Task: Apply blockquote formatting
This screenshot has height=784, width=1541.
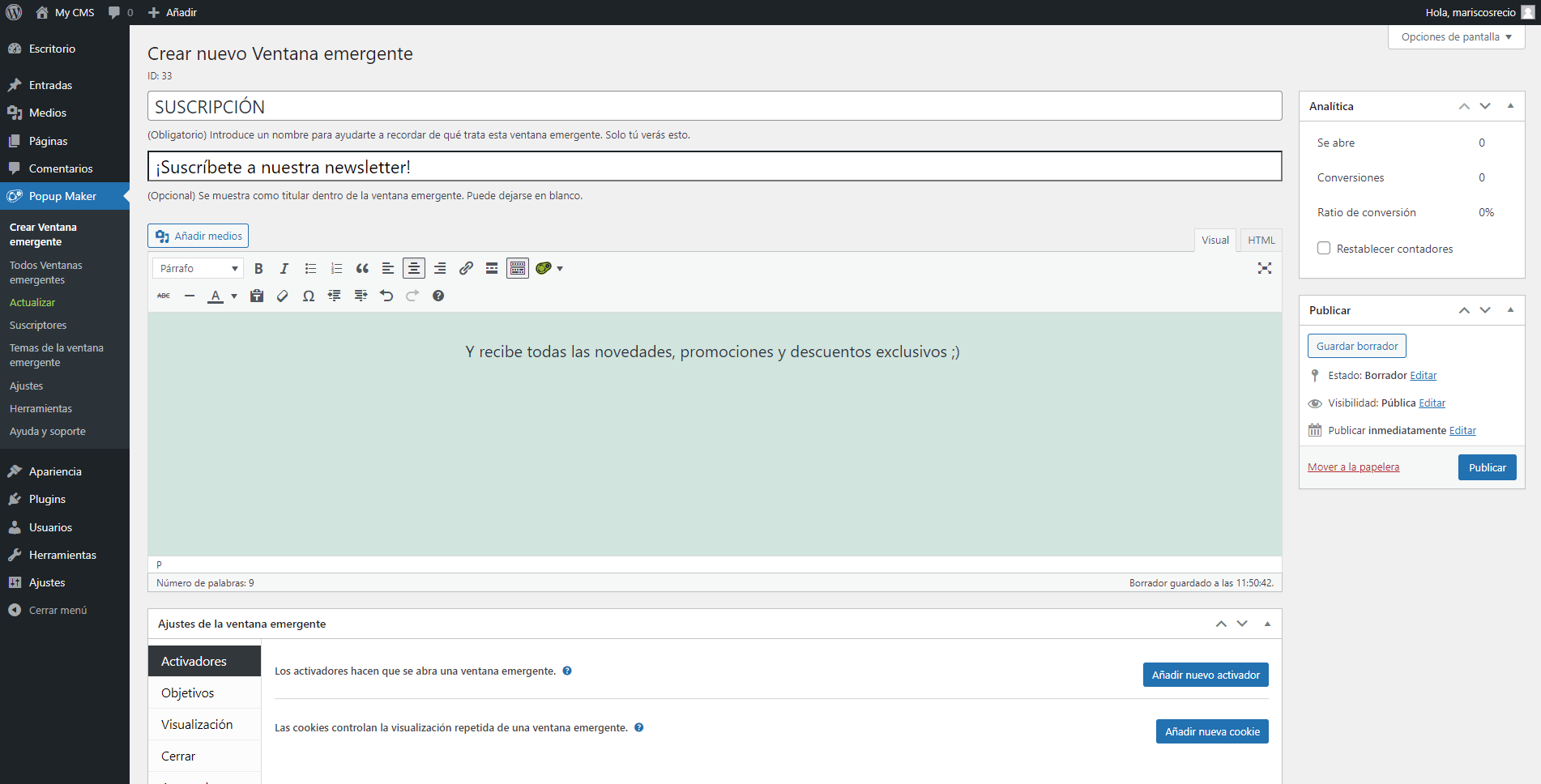Action: tap(362, 268)
